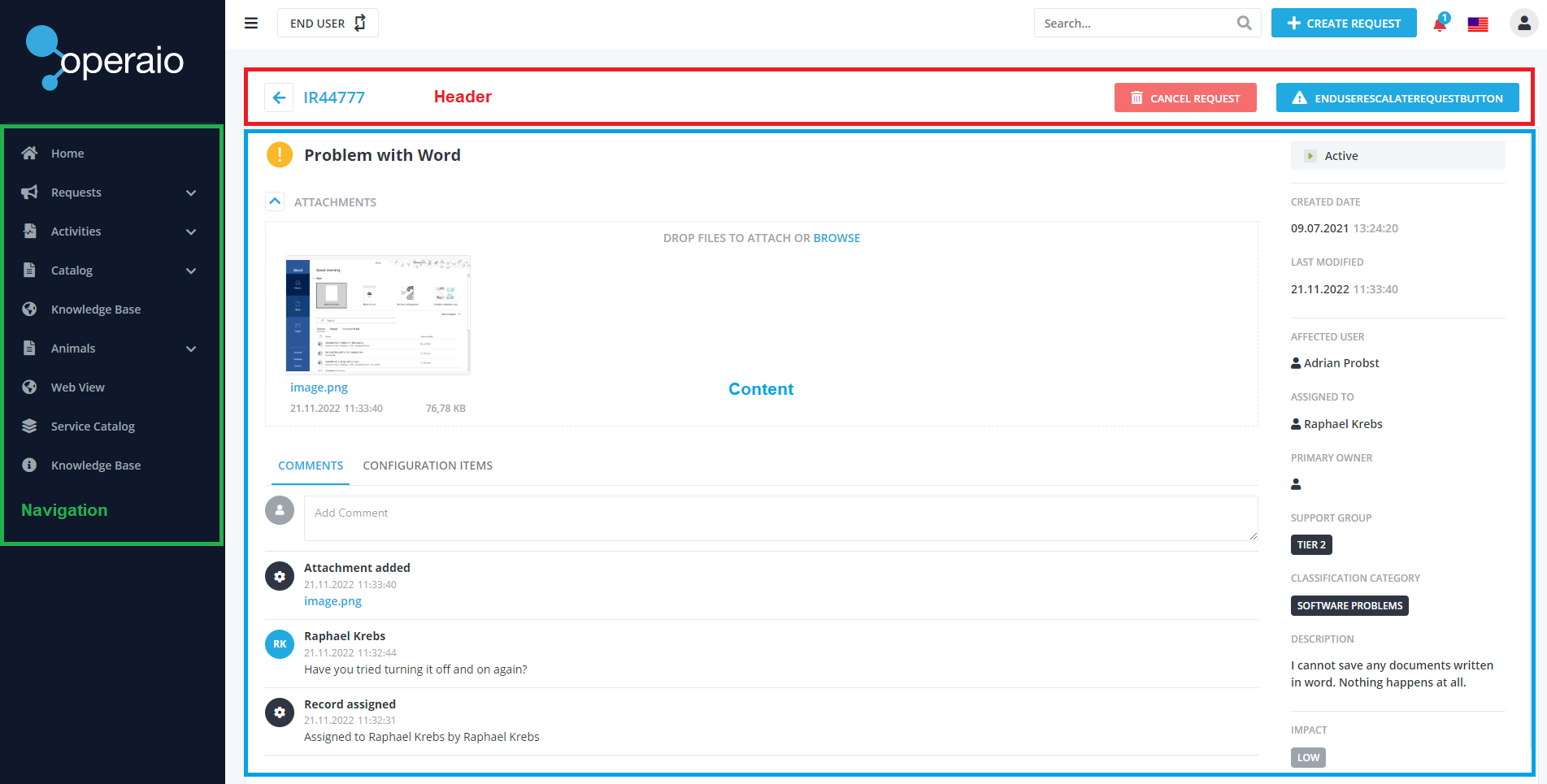
Task: Switch role with END USER toggle
Action: [328, 24]
